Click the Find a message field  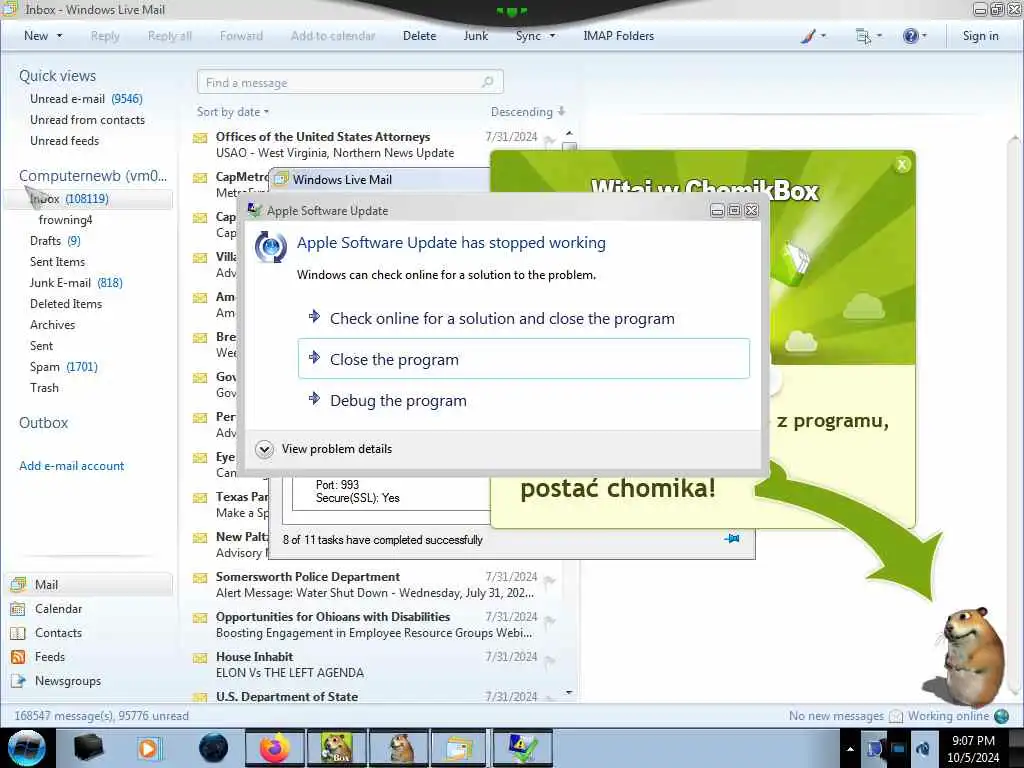(x=350, y=82)
